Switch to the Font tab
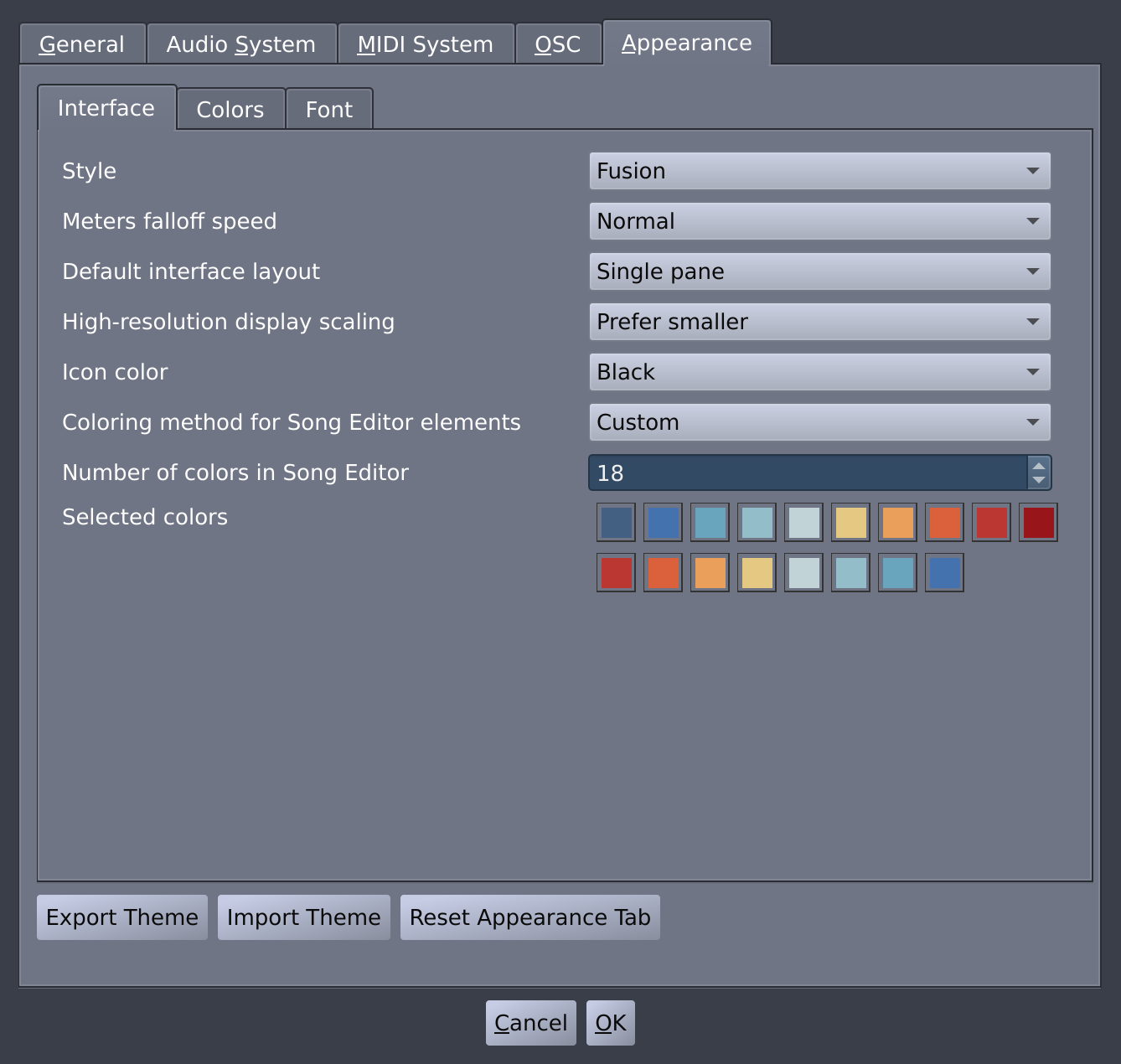The width and height of the screenshot is (1121, 1064). (x=328, y=109)
